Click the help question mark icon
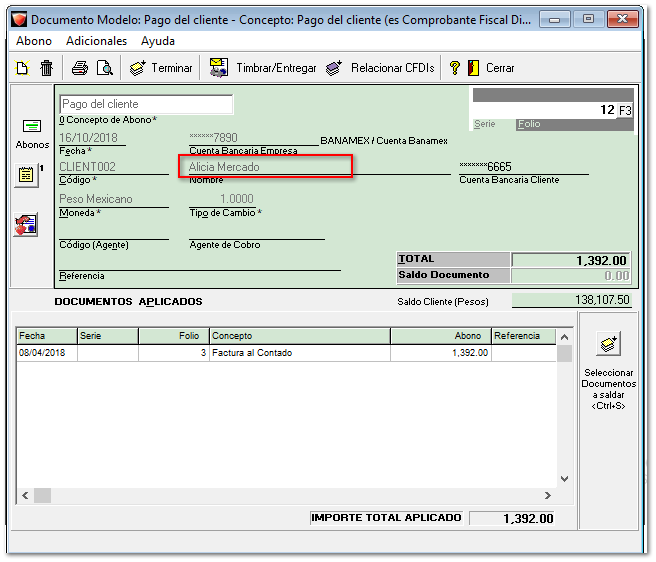656x562 pixels. click(x=454, y=68)
